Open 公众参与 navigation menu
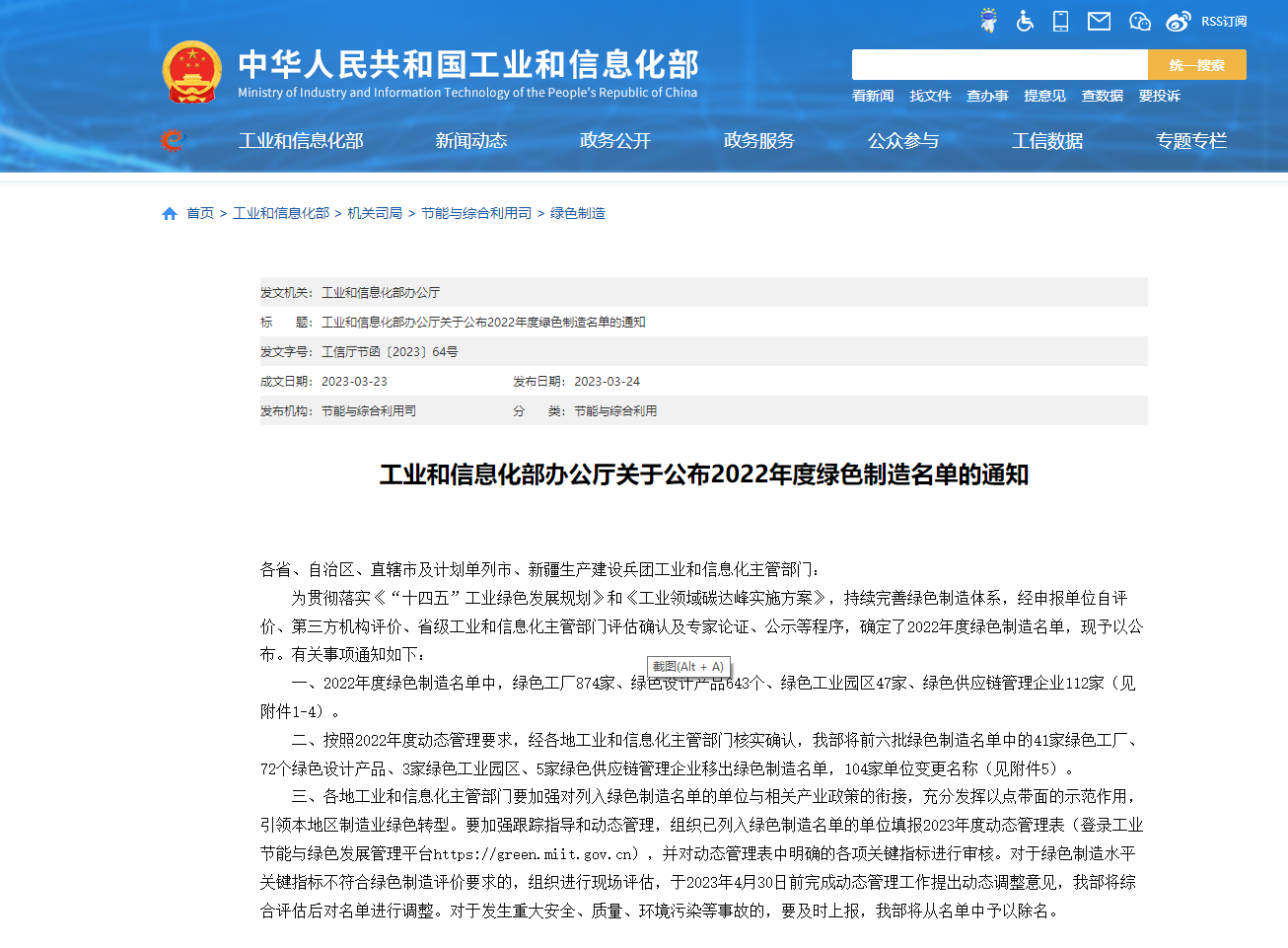This screenshot has height=948, width=1288. click(903, 141)
